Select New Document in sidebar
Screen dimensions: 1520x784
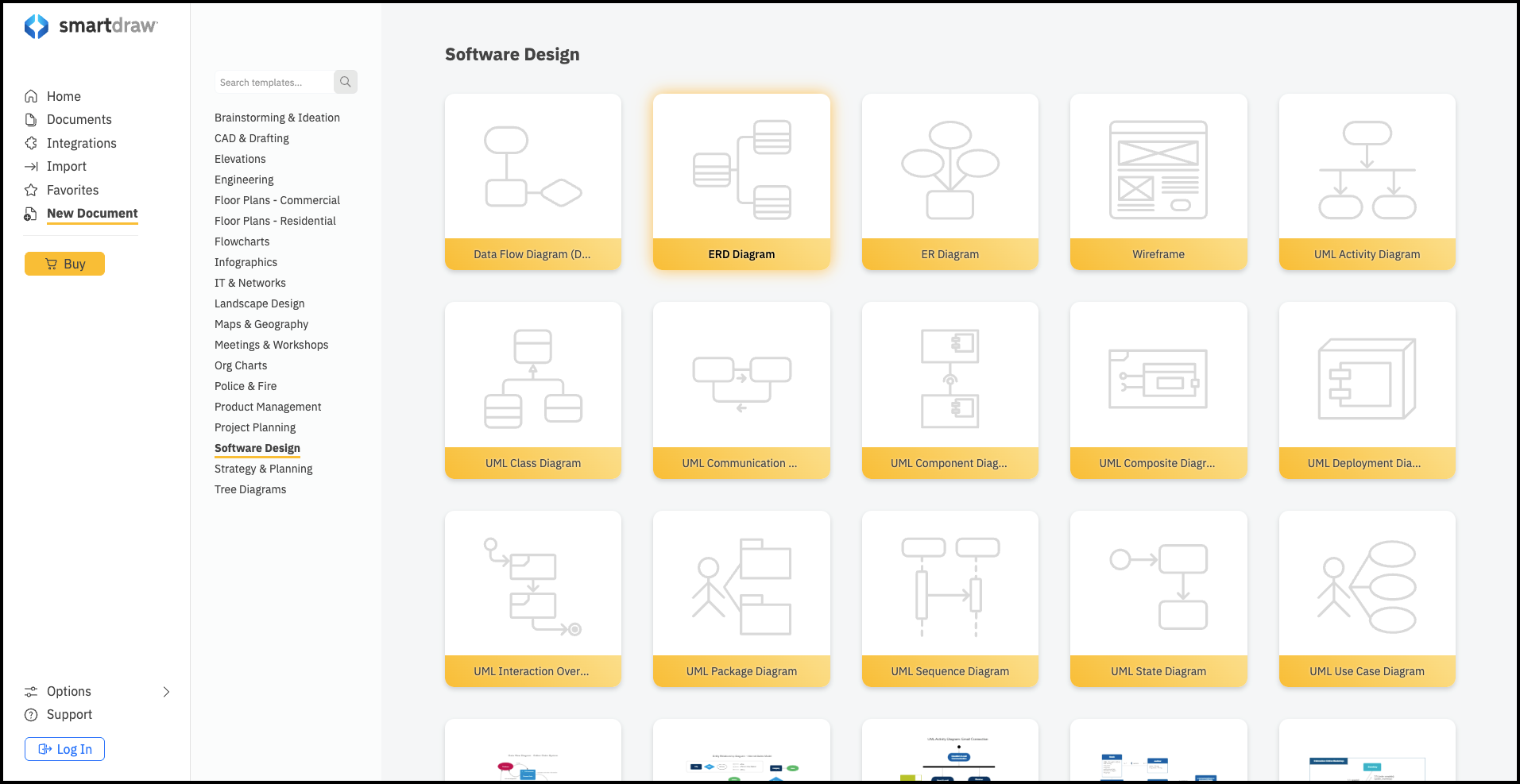92,213
